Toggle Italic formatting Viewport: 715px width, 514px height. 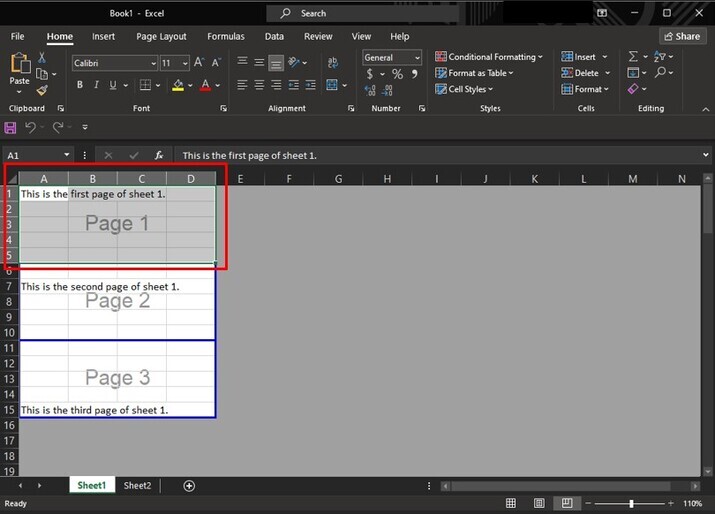[97, 86]
